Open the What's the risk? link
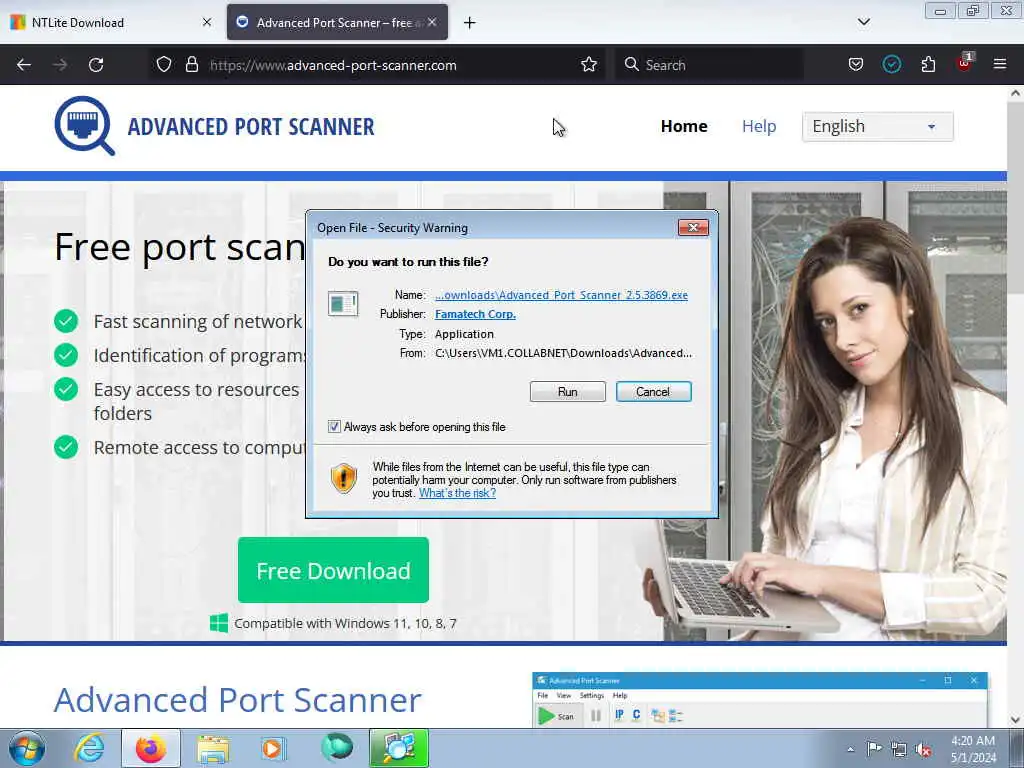 (457, 493)
